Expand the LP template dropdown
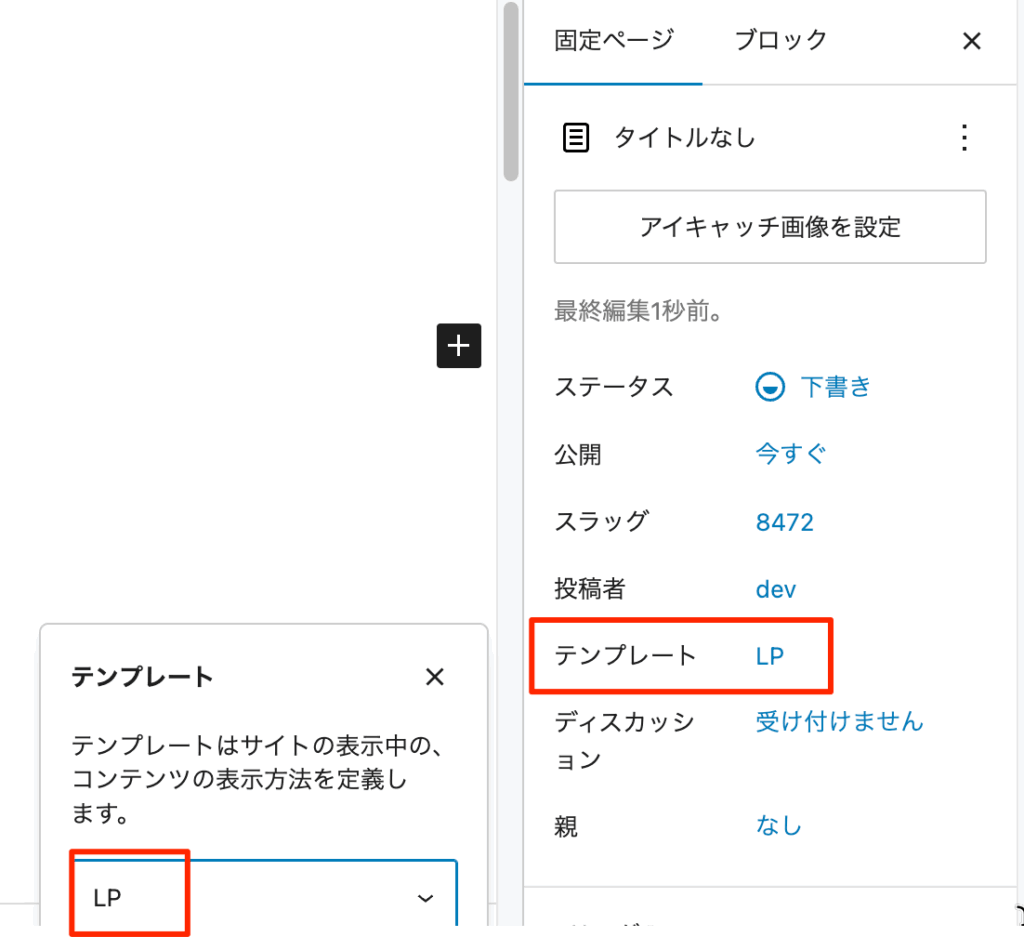 pos(265,897)
